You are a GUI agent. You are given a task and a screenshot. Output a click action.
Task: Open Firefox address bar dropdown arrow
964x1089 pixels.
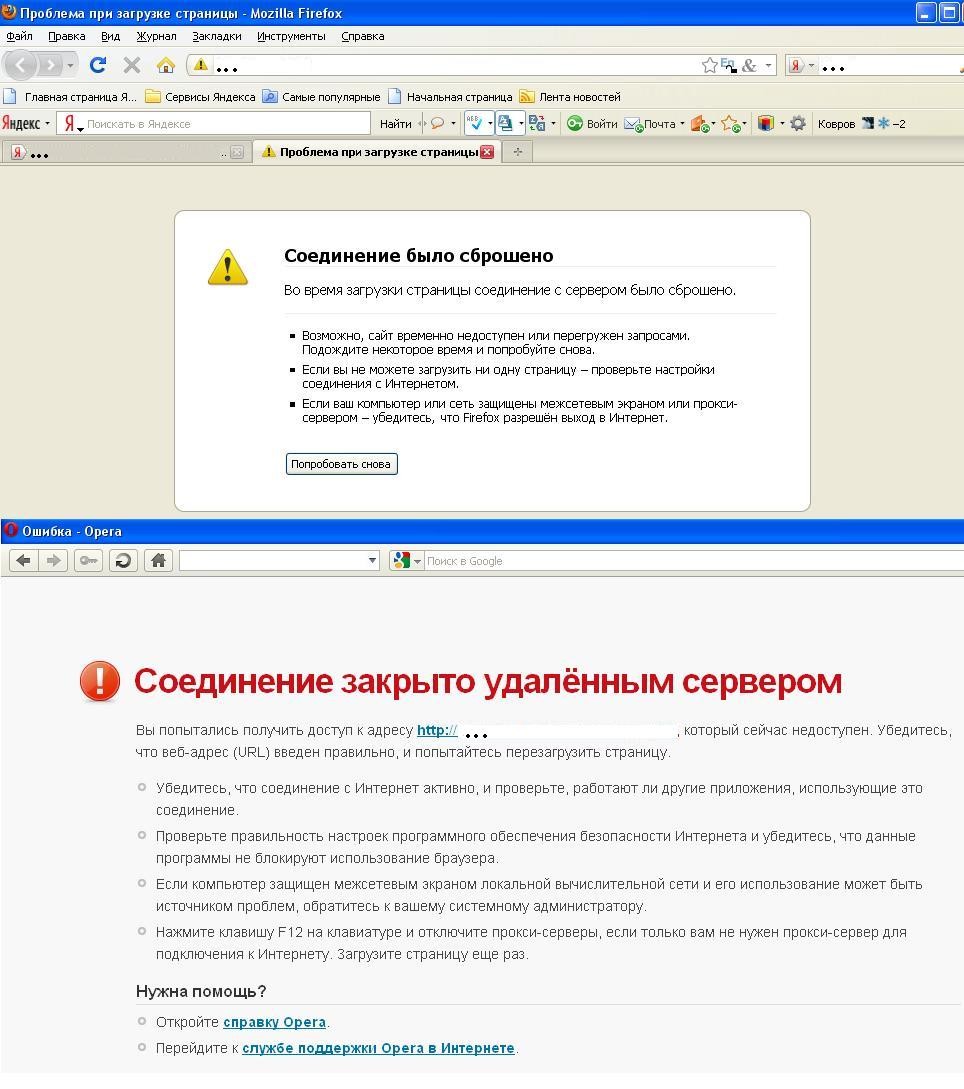click(x=768, y=65)
